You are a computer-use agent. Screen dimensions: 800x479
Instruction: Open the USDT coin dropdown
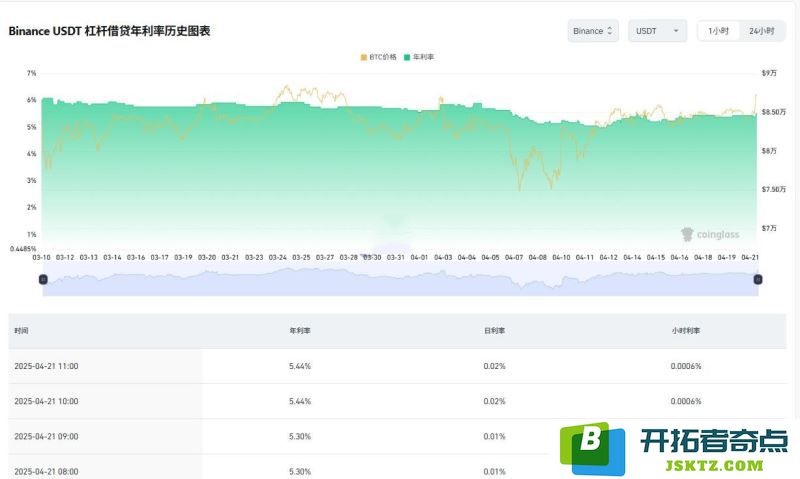click(657, 31)
